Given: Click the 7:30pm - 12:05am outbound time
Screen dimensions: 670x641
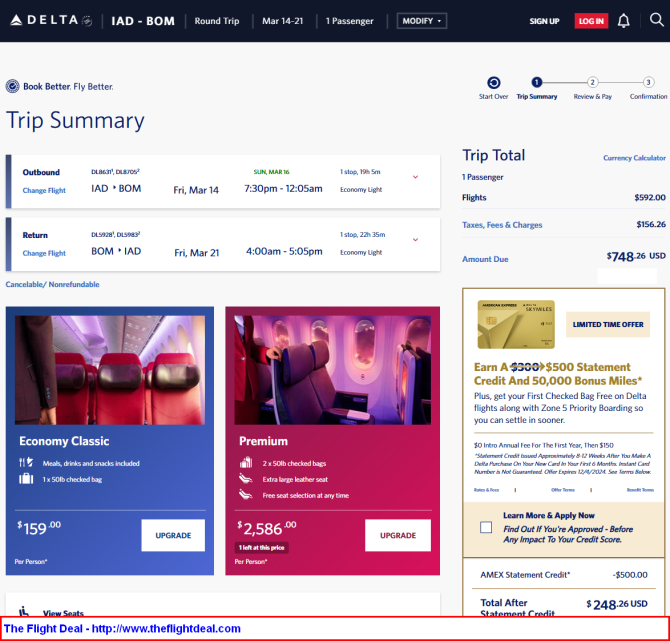Looking at the screenshot, I should coord(283,188).
